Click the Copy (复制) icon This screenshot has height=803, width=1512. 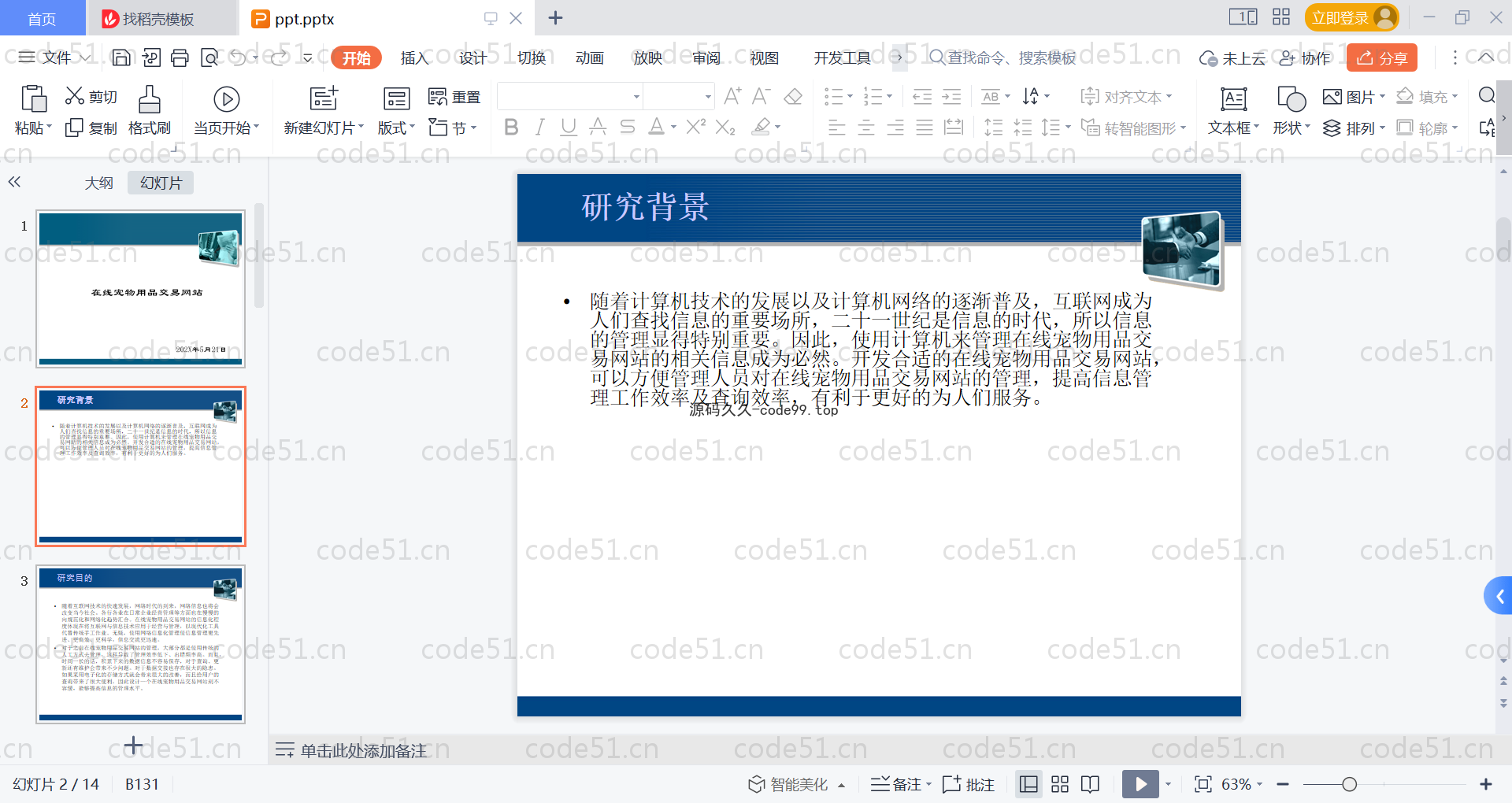(x=74, y=128)
